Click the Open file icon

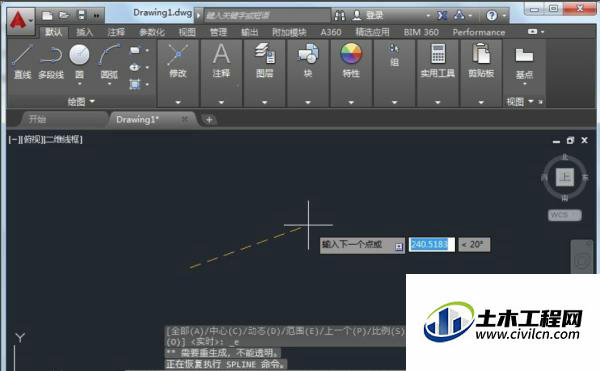[x=64, y=16]
